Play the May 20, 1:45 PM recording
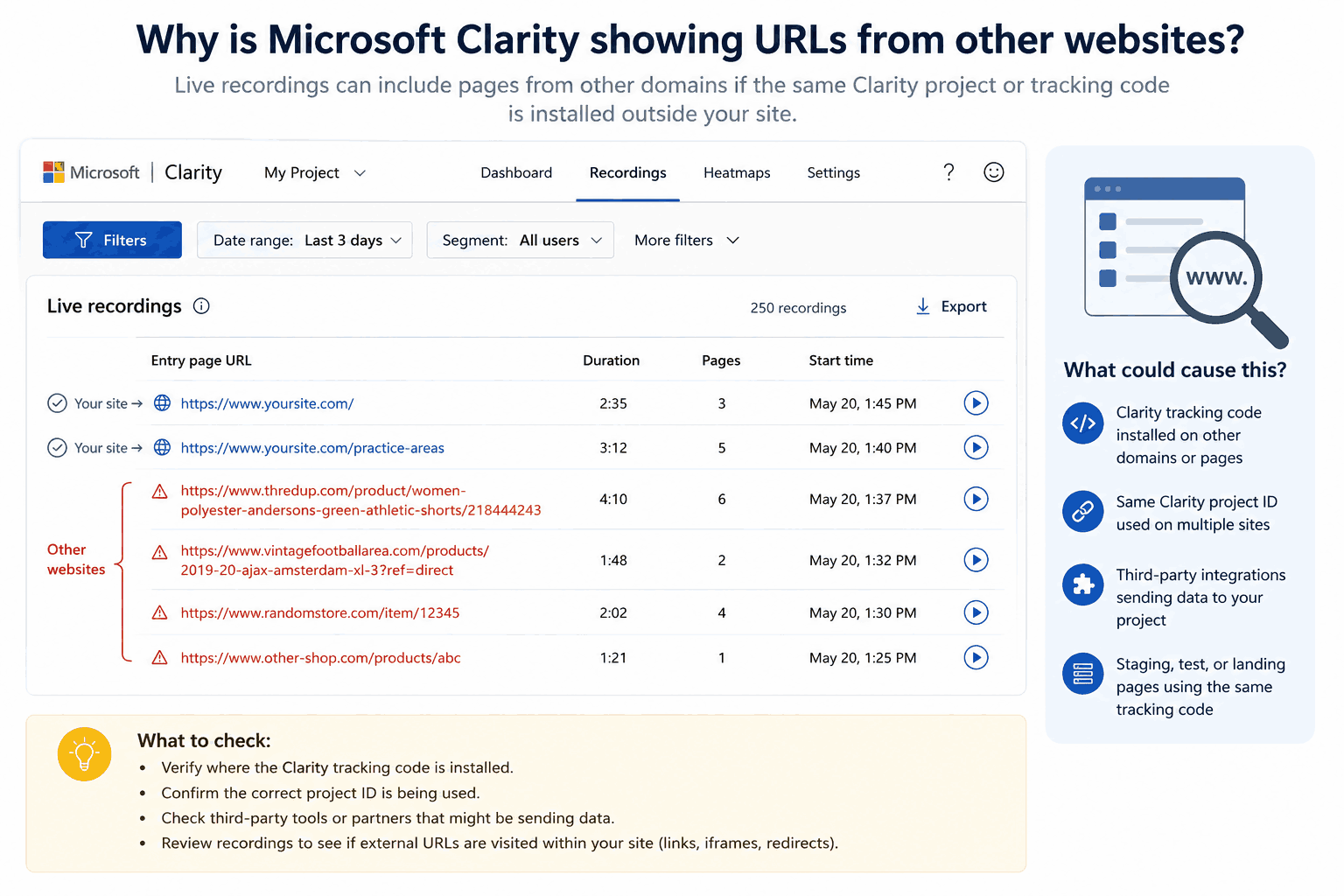Viewport: 1344px width, 896px height. pyautogui.click(x=976, y=403)
